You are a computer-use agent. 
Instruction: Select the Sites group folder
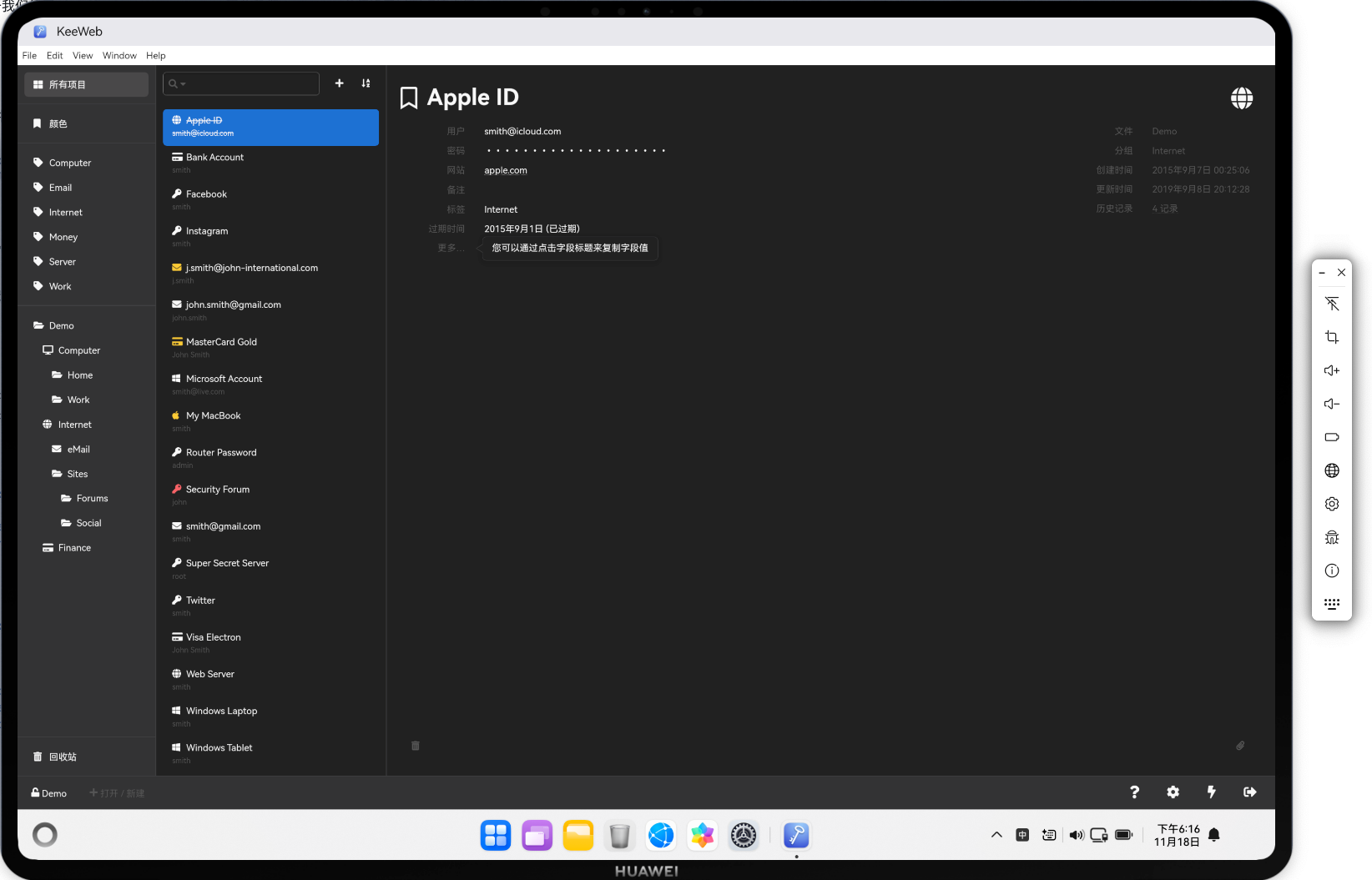coord(86,474)
